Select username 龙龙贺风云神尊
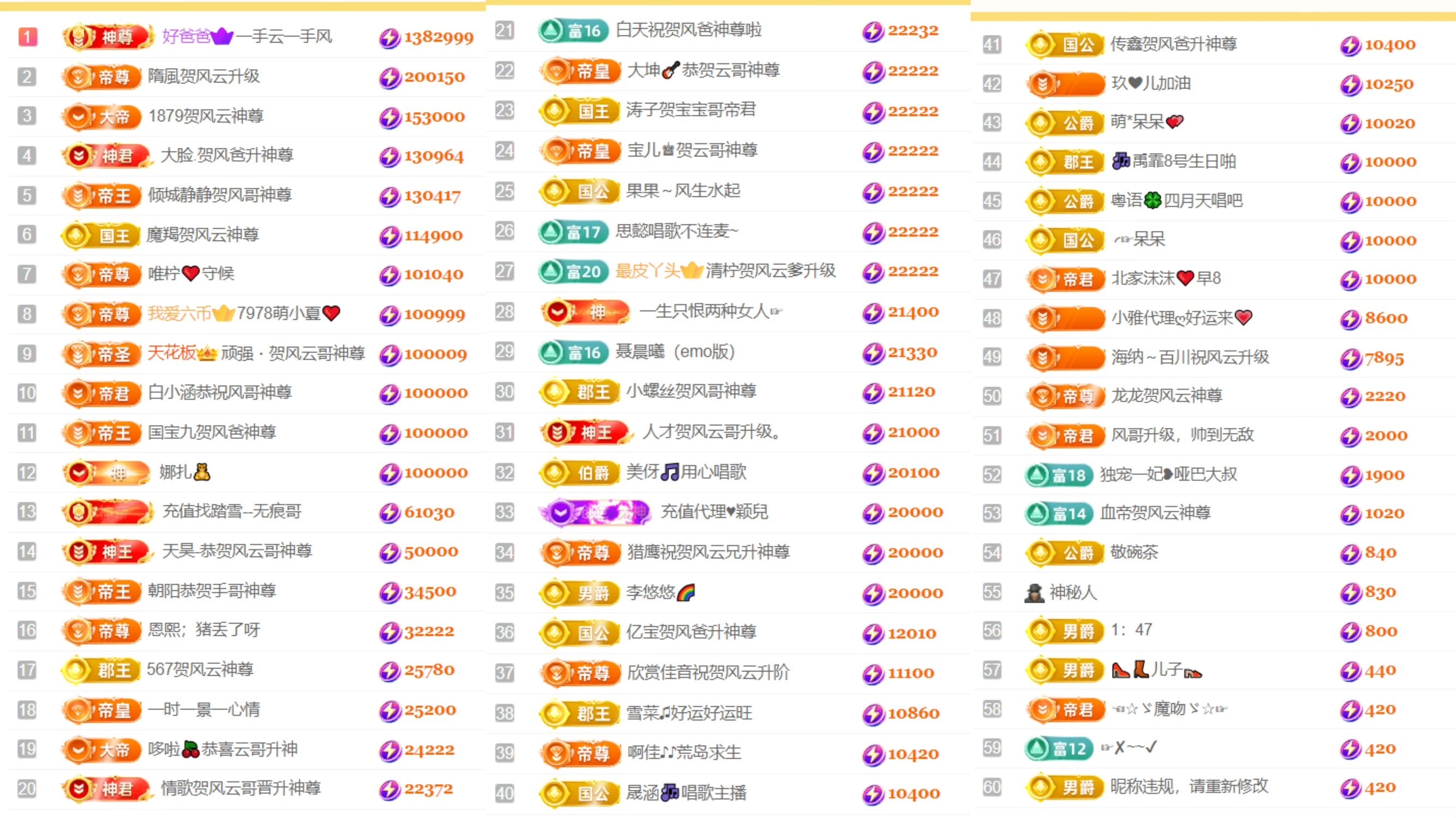Image resolution: width=1456 pixels, height=818 pixels. (x=1167, y=395)
